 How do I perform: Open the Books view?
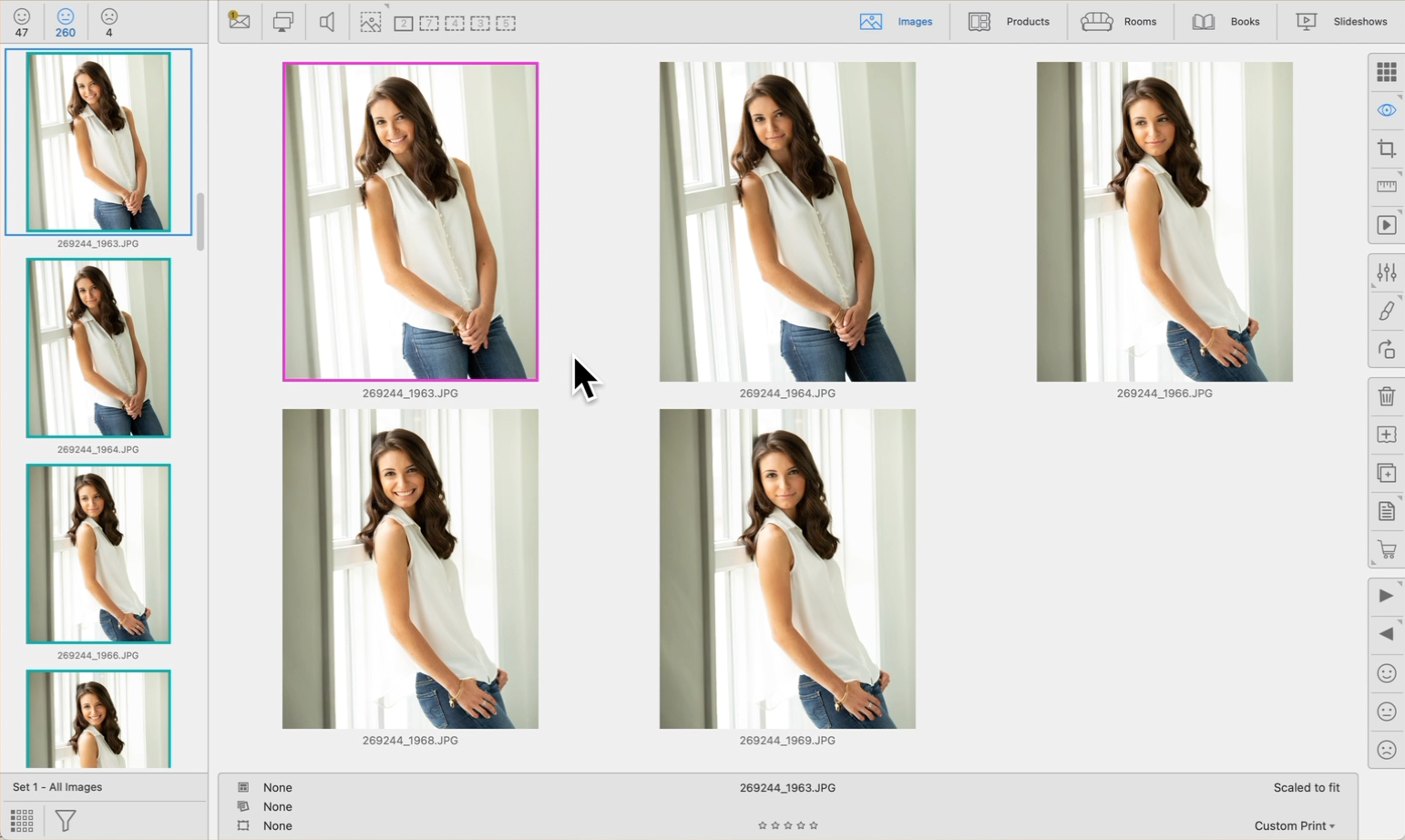coord(1226,22)
